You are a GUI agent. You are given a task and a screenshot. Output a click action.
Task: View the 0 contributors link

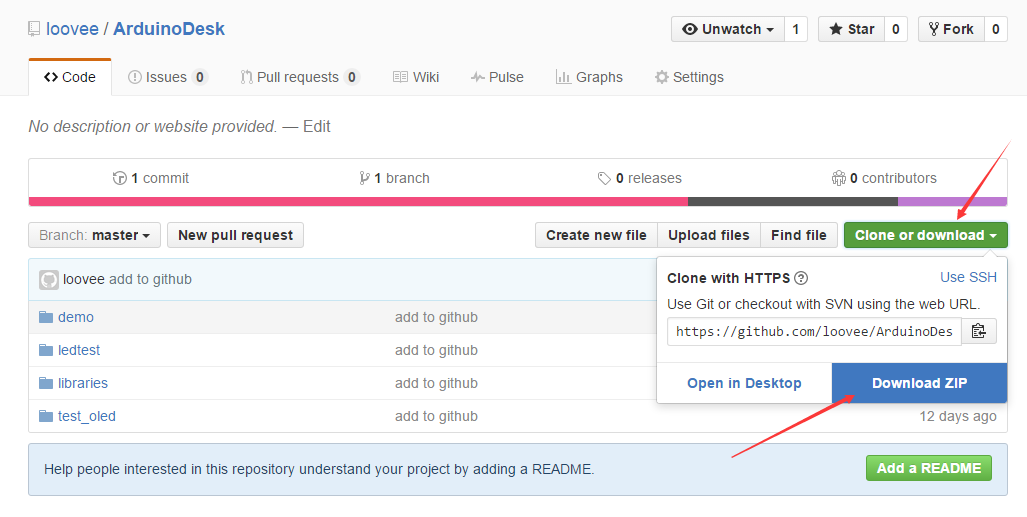[884, 178]
